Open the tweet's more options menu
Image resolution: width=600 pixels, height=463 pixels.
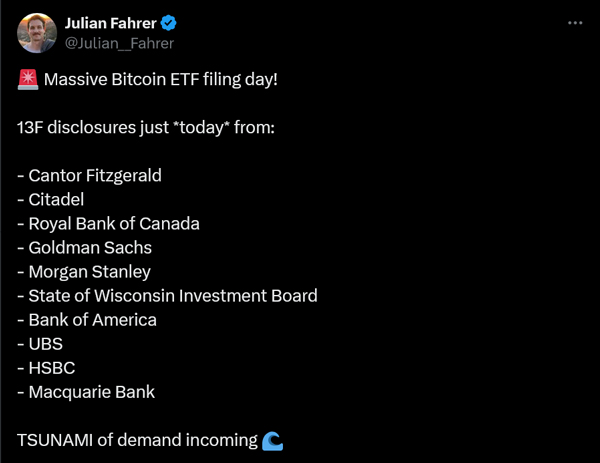pos(574,22)
